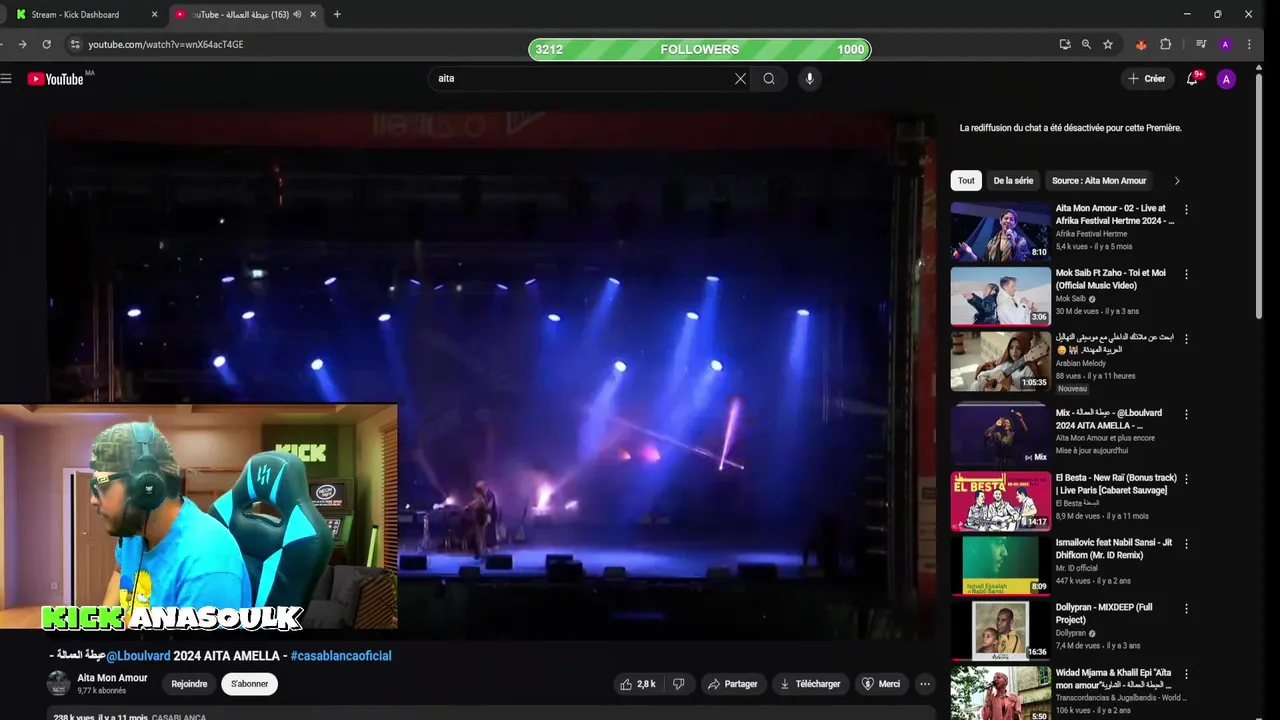The height and width of the screenshot is (720, 1280).
Task: Open the Dollypran MIXDEEP thumbnail
Action: [x=1000, y=630]
